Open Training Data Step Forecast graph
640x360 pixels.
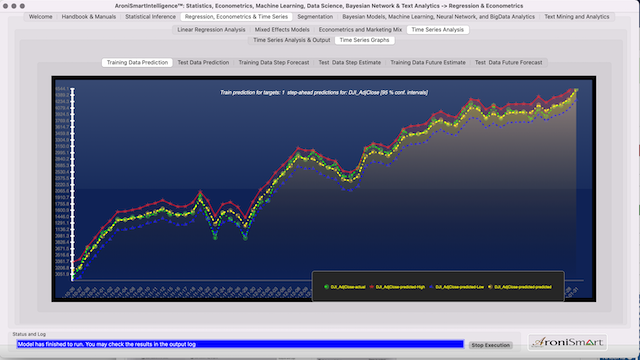click(x=273, y=62)
